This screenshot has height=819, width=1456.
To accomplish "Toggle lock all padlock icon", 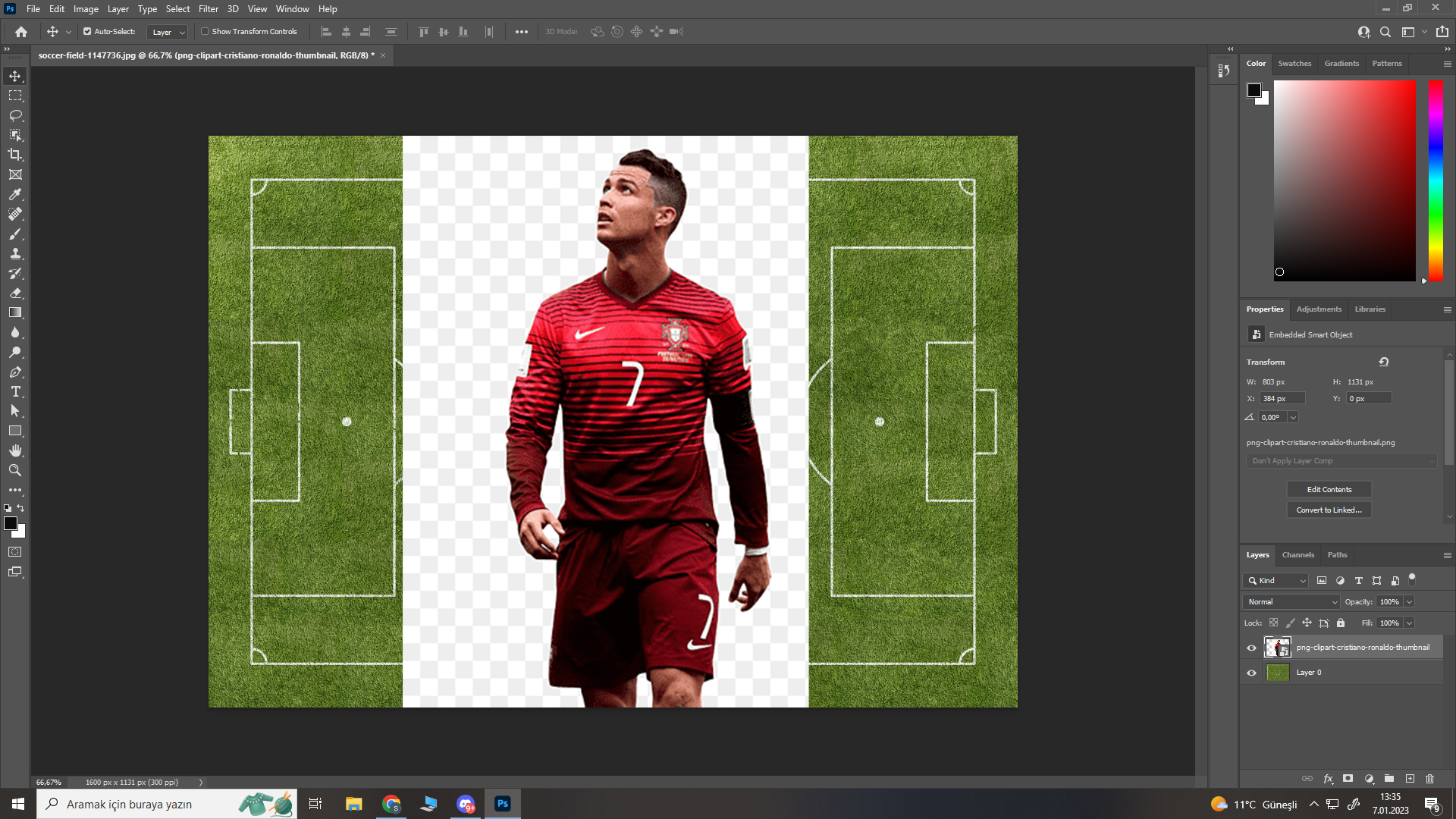I will pyautogui.click(x=1341, y=623).
